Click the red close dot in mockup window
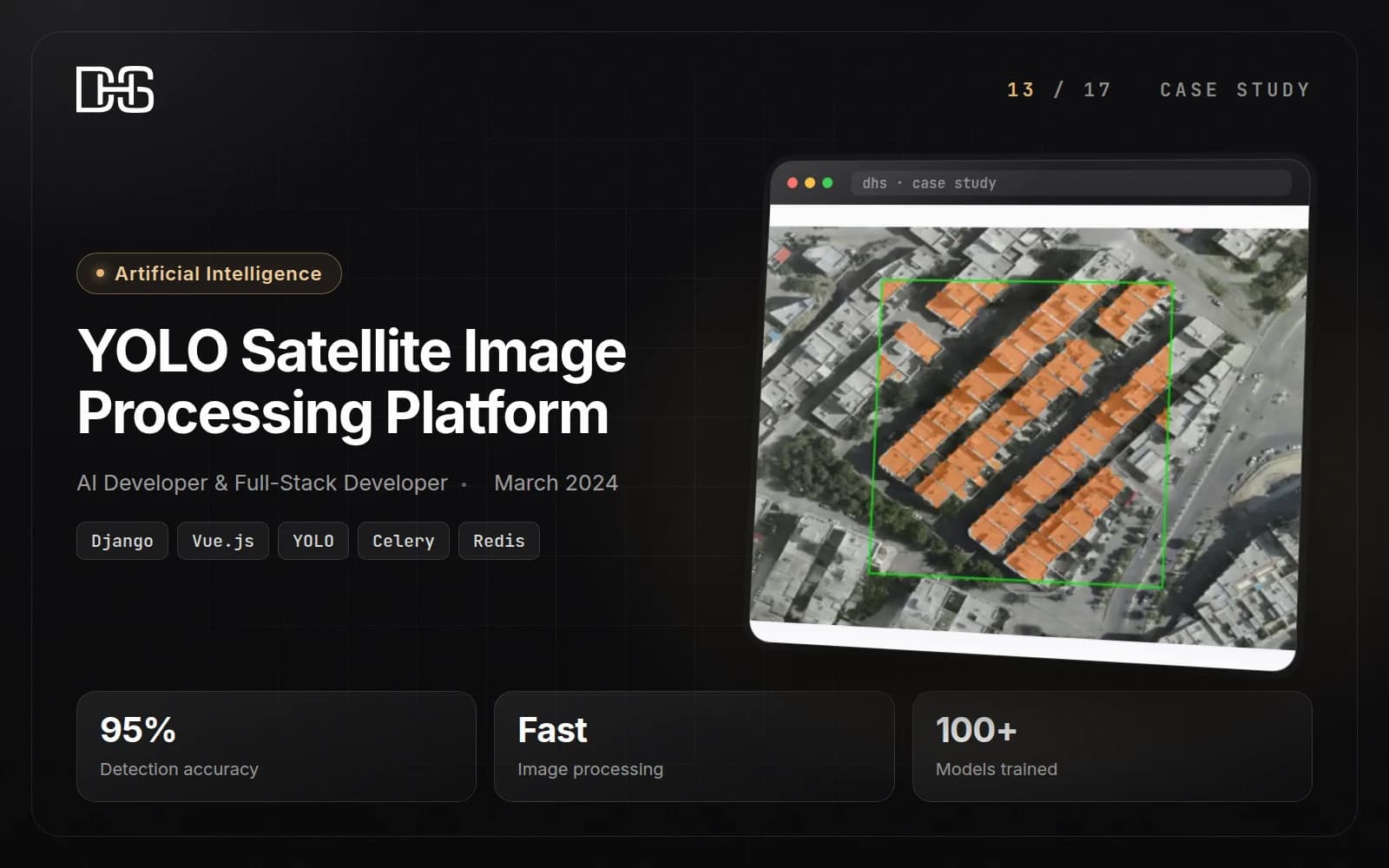The height and width of the screenshot is (868, 1389). point(792,182)
